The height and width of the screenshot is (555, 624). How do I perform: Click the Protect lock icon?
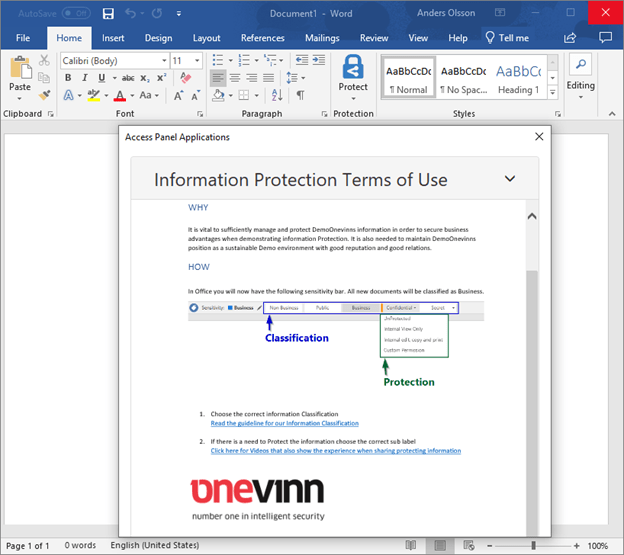click(x=353, y=68)
